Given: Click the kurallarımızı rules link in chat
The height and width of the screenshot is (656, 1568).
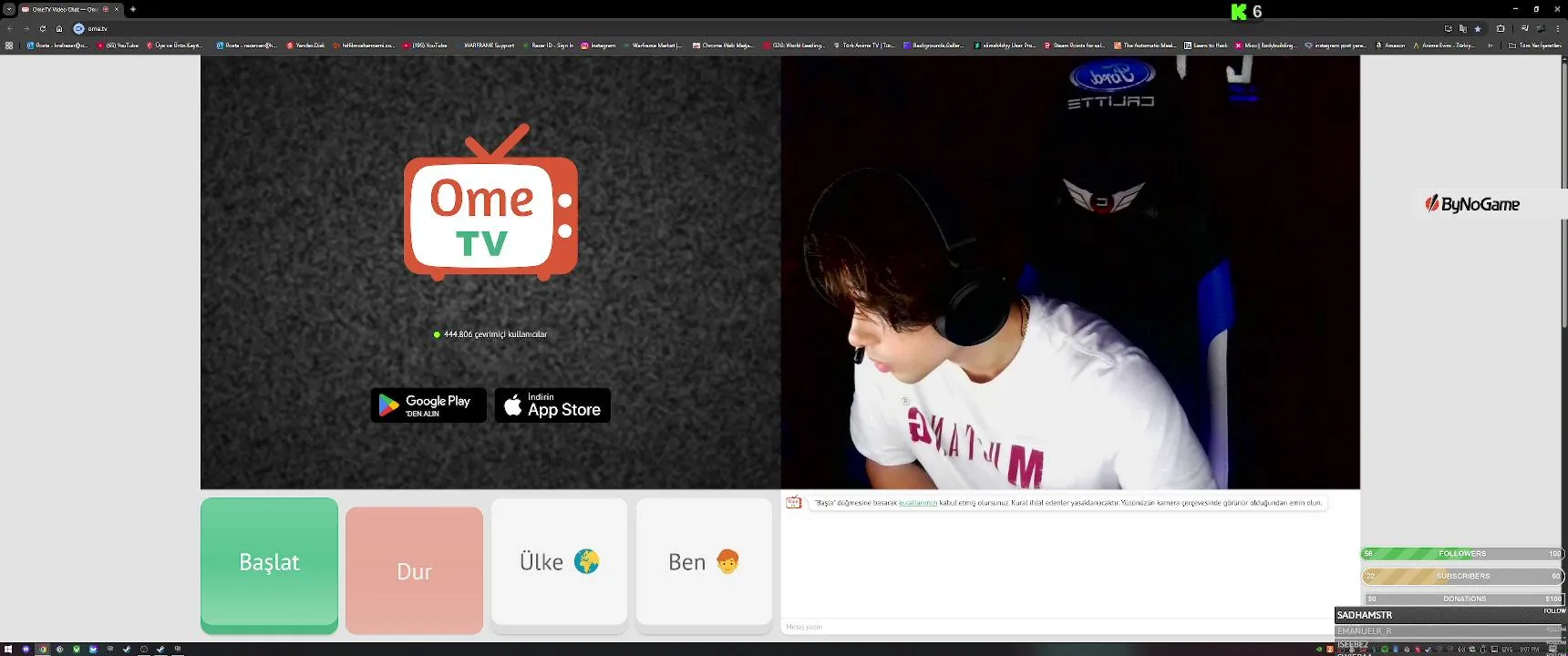Looking at the screenshot, I should click(x=918, y=503).
